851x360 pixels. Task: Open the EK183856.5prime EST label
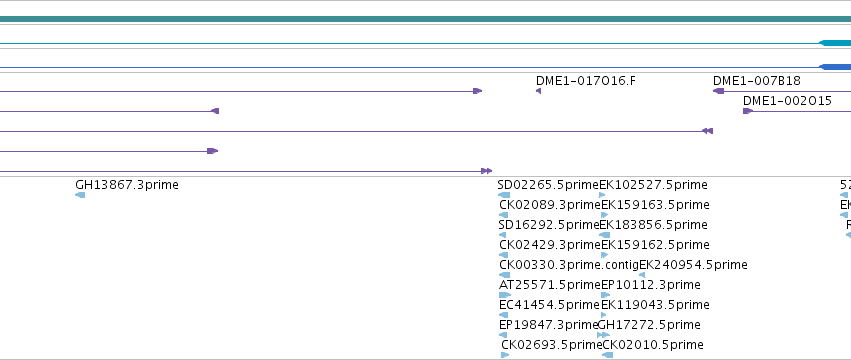tap(653, 225)
